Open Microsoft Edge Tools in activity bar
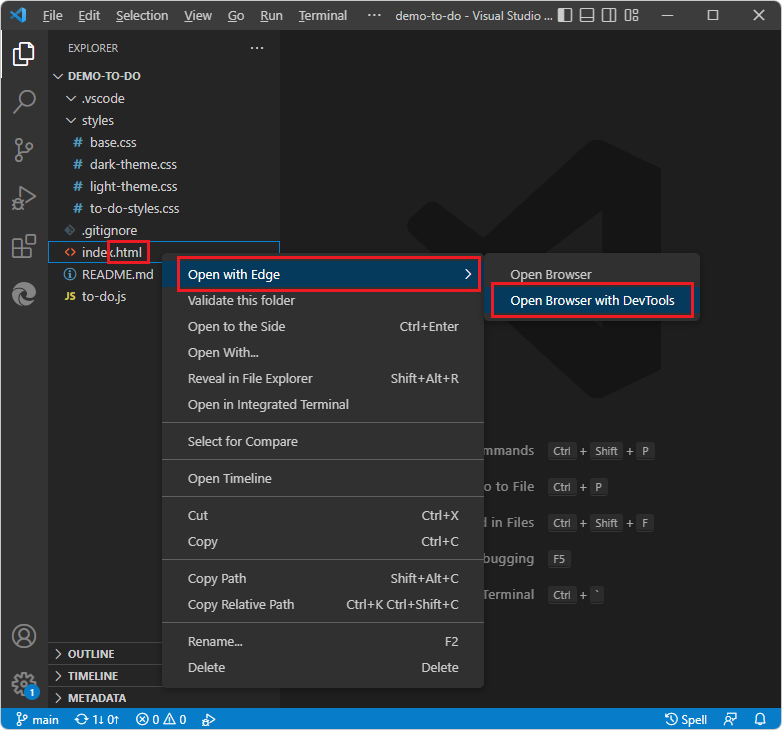 [x=23, y=294]
